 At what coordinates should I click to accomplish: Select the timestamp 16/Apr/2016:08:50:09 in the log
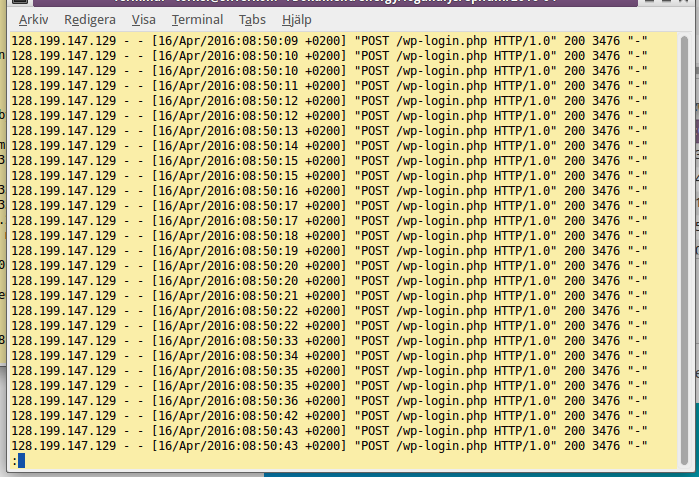[x=228, y=41]
